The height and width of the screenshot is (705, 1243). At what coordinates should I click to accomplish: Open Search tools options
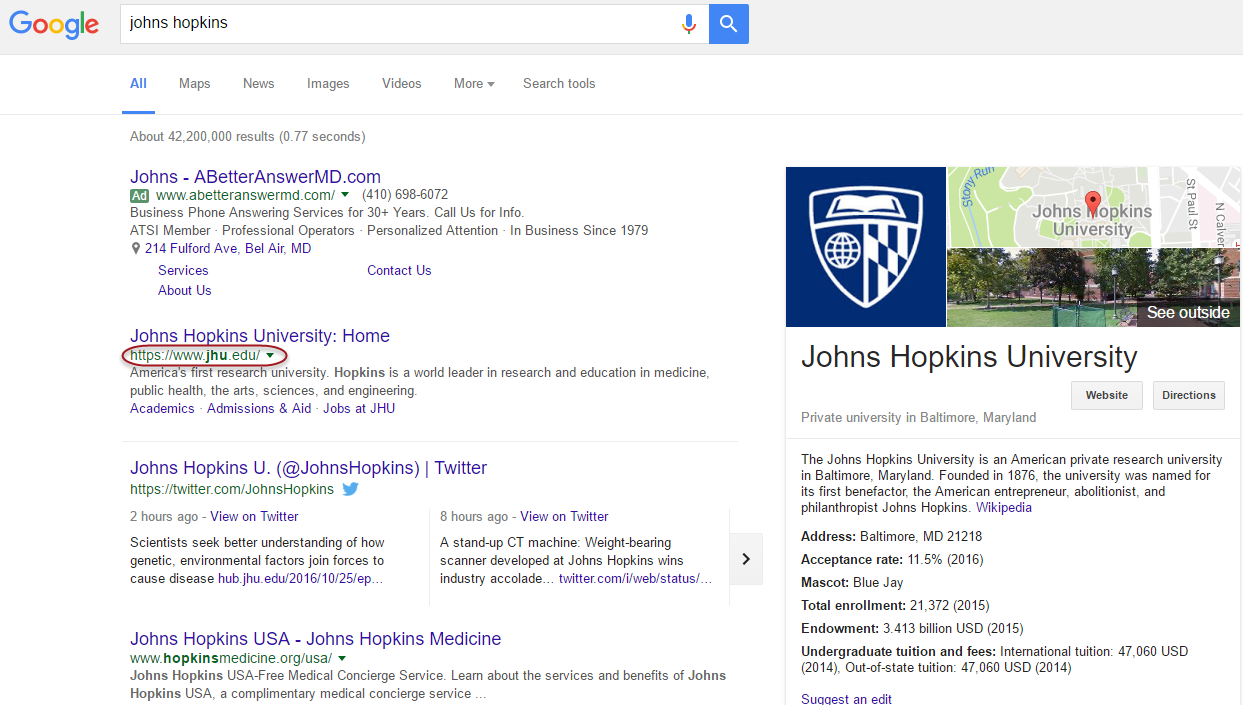(x=559, y=84)
